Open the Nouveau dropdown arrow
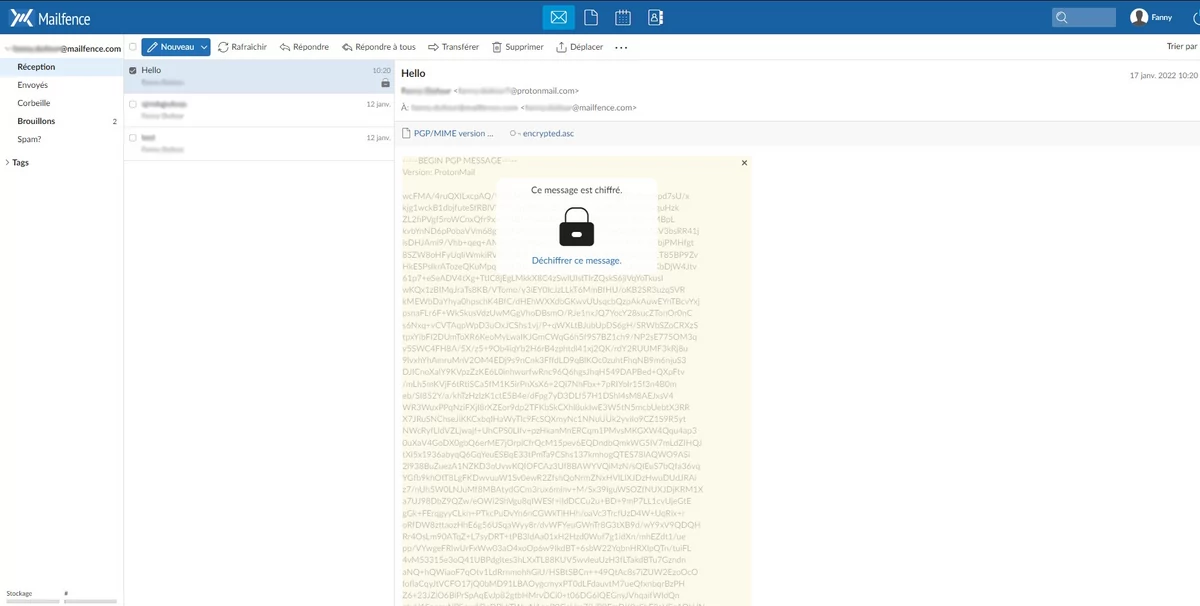 (x=204, y=47)
